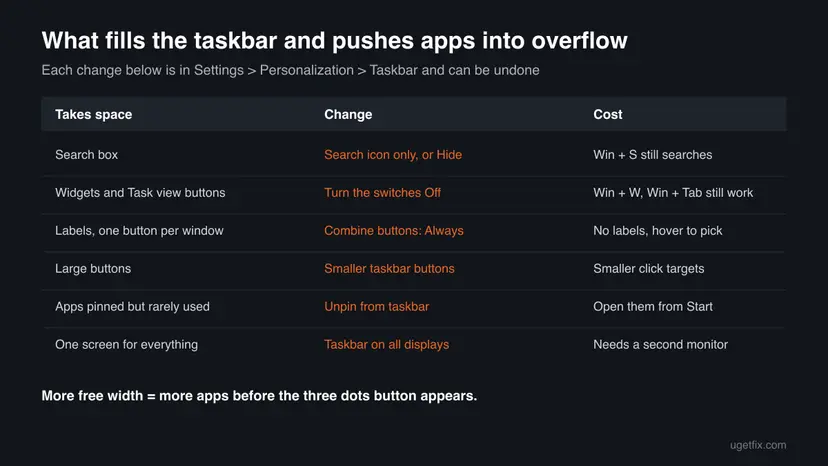This screenshot has height=466, width=828.
Task: Select 'Needs a second monitor' text
Action: [x=661, y=344]
